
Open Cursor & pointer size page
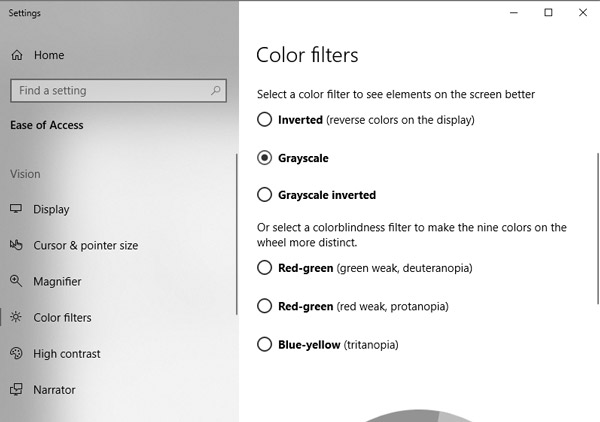tap(85, 245)
